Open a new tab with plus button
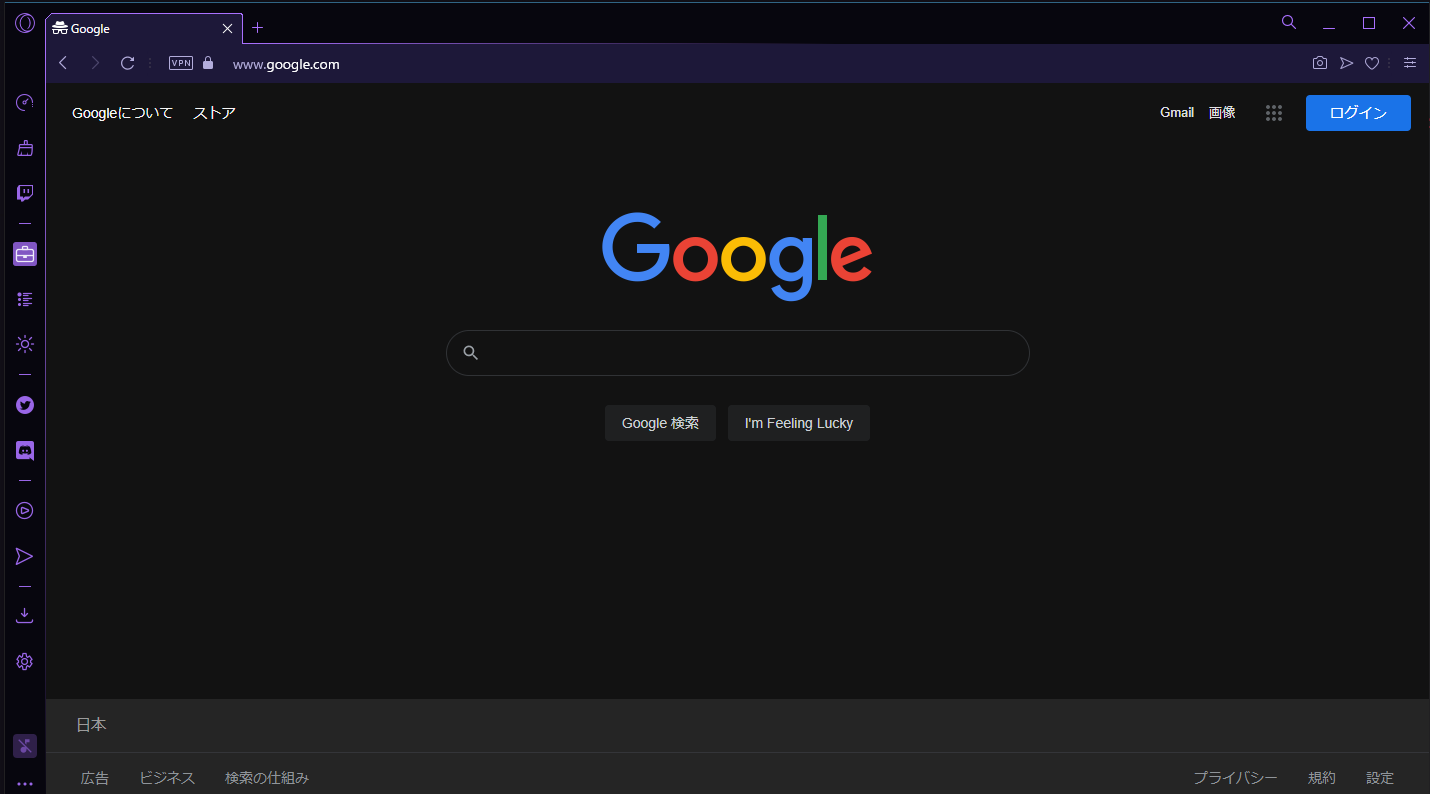 click(257, 28)
